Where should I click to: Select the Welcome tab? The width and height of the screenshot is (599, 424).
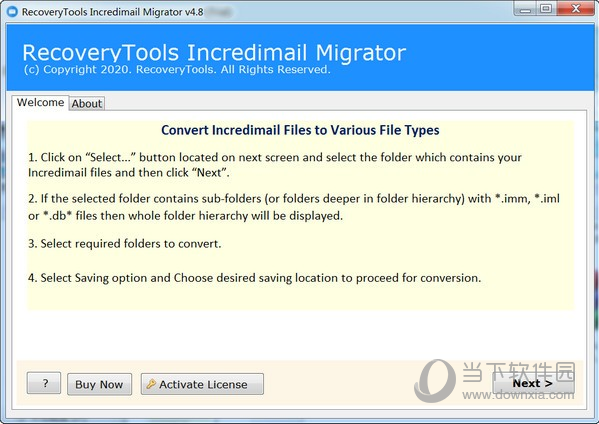(x=40, y=102)
